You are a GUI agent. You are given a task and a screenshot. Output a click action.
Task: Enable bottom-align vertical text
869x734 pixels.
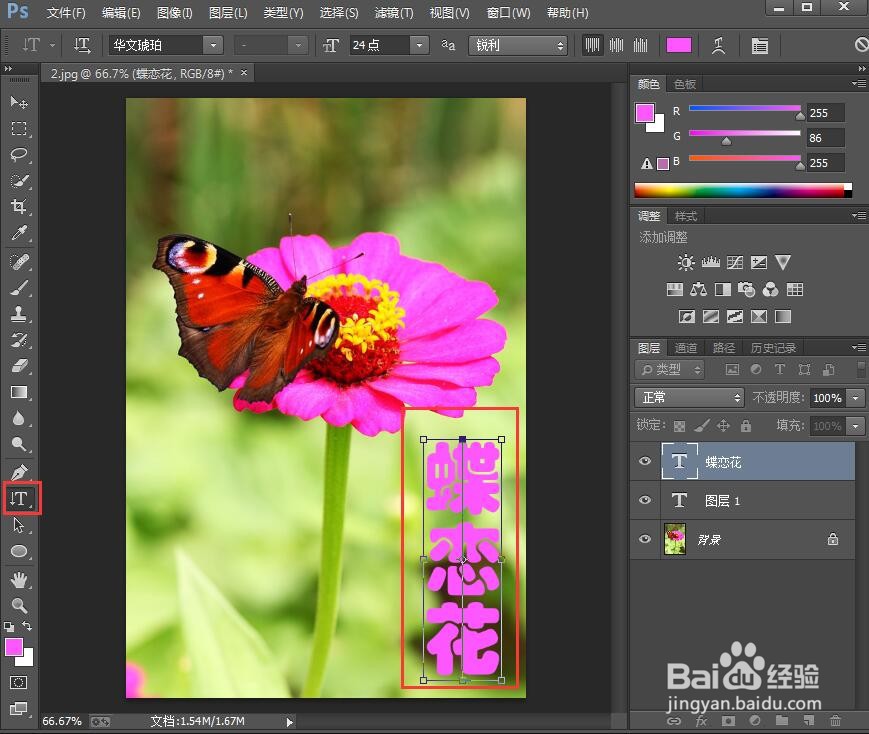pos(641,45)
